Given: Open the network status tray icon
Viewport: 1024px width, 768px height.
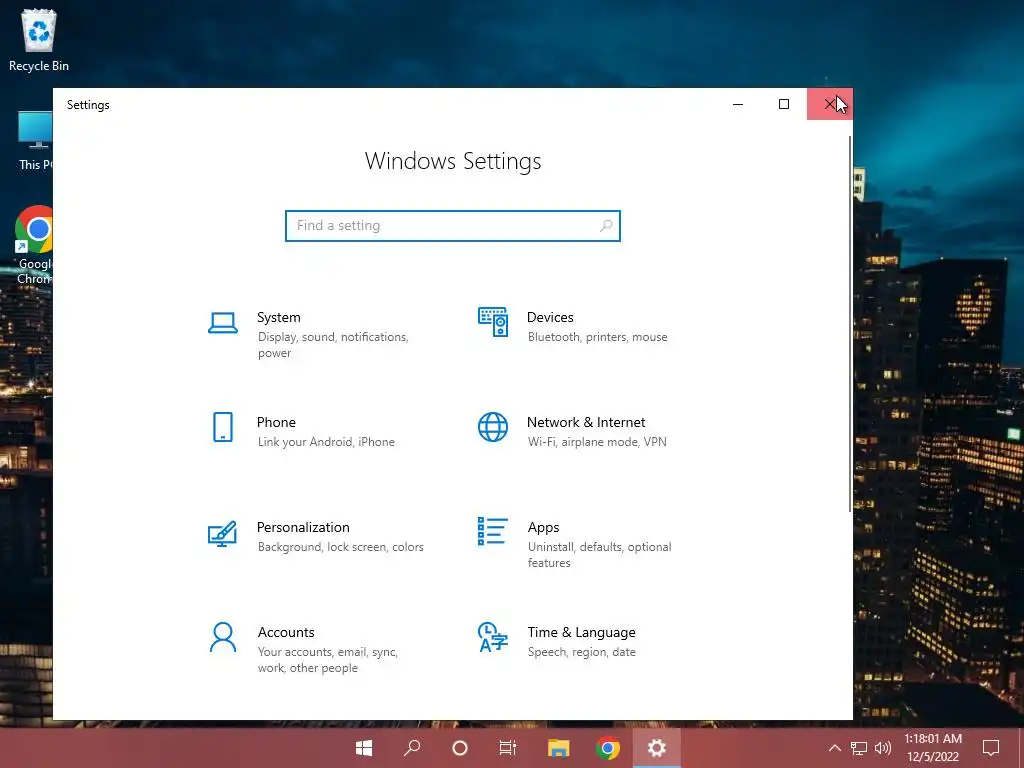Looking at the screenshot, I should (859, 748).
